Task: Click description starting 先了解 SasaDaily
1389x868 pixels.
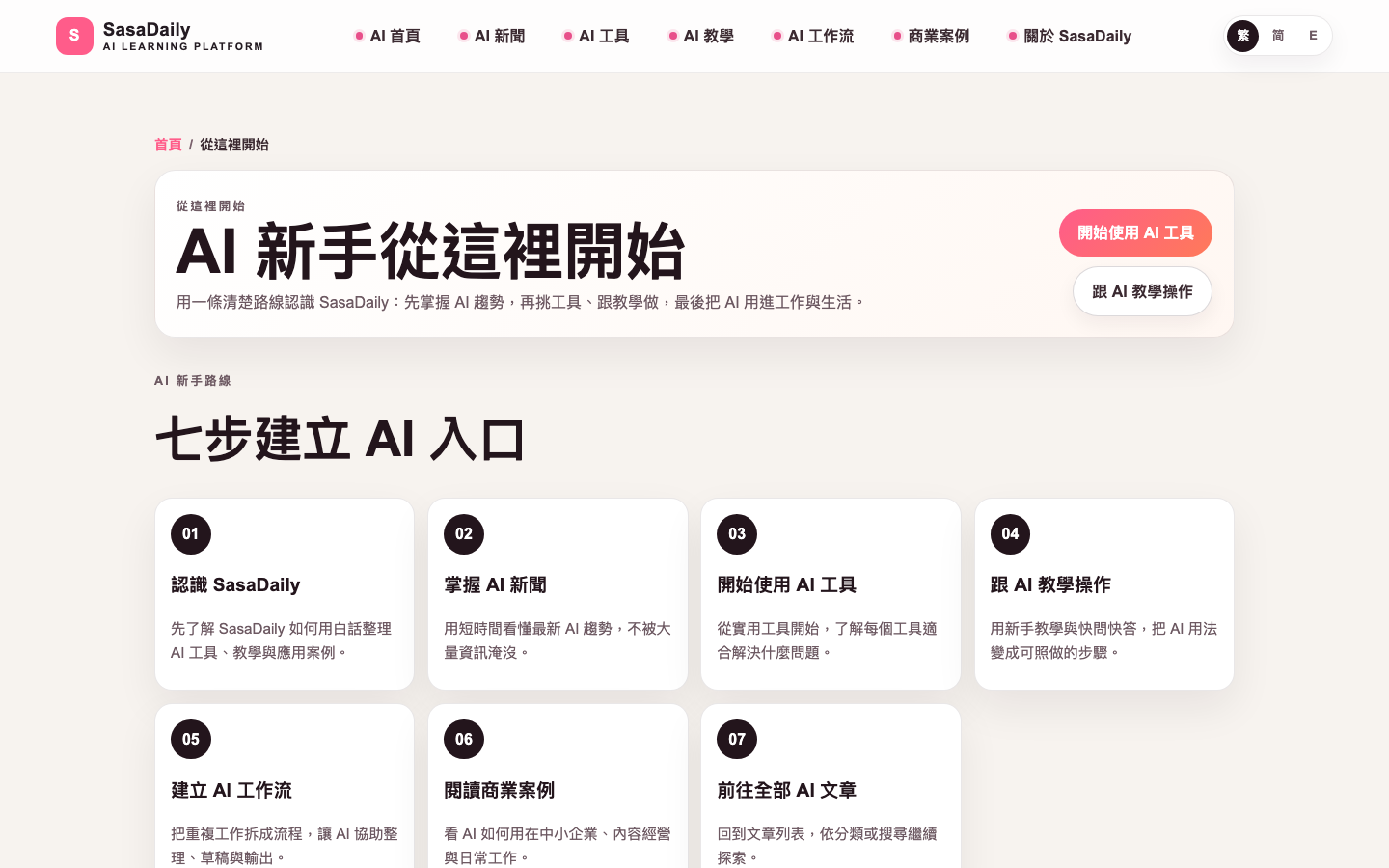Action: click(281, 640)
